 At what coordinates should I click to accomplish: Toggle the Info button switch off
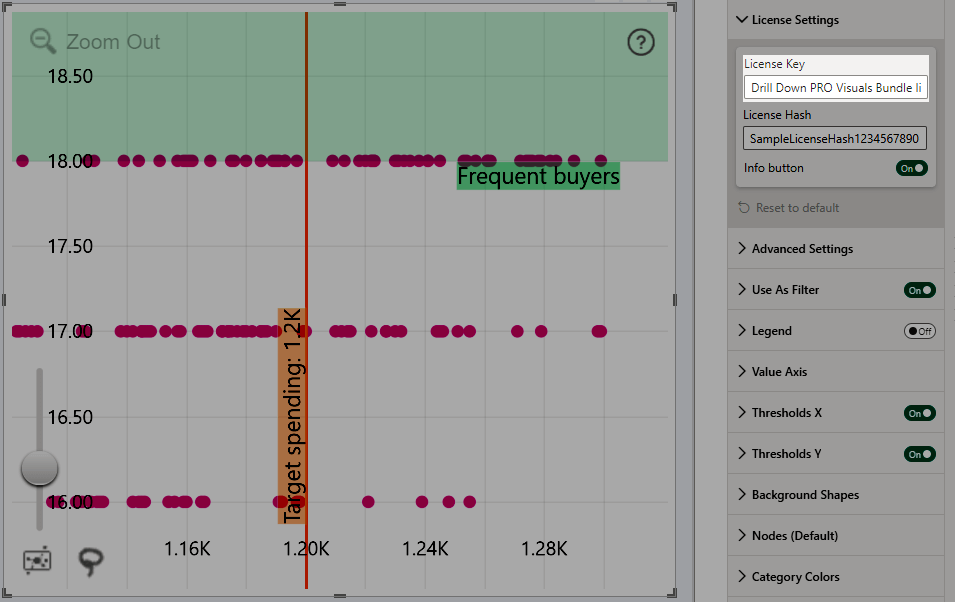tap(911, 168)
